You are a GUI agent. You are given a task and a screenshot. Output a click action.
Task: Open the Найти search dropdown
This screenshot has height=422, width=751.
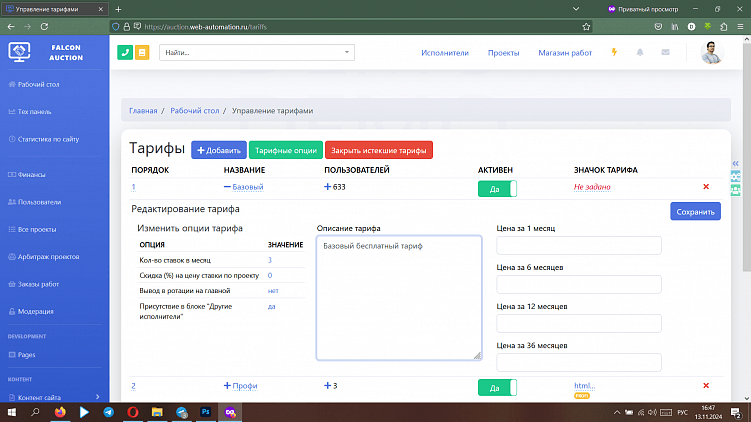pos(257,52)
